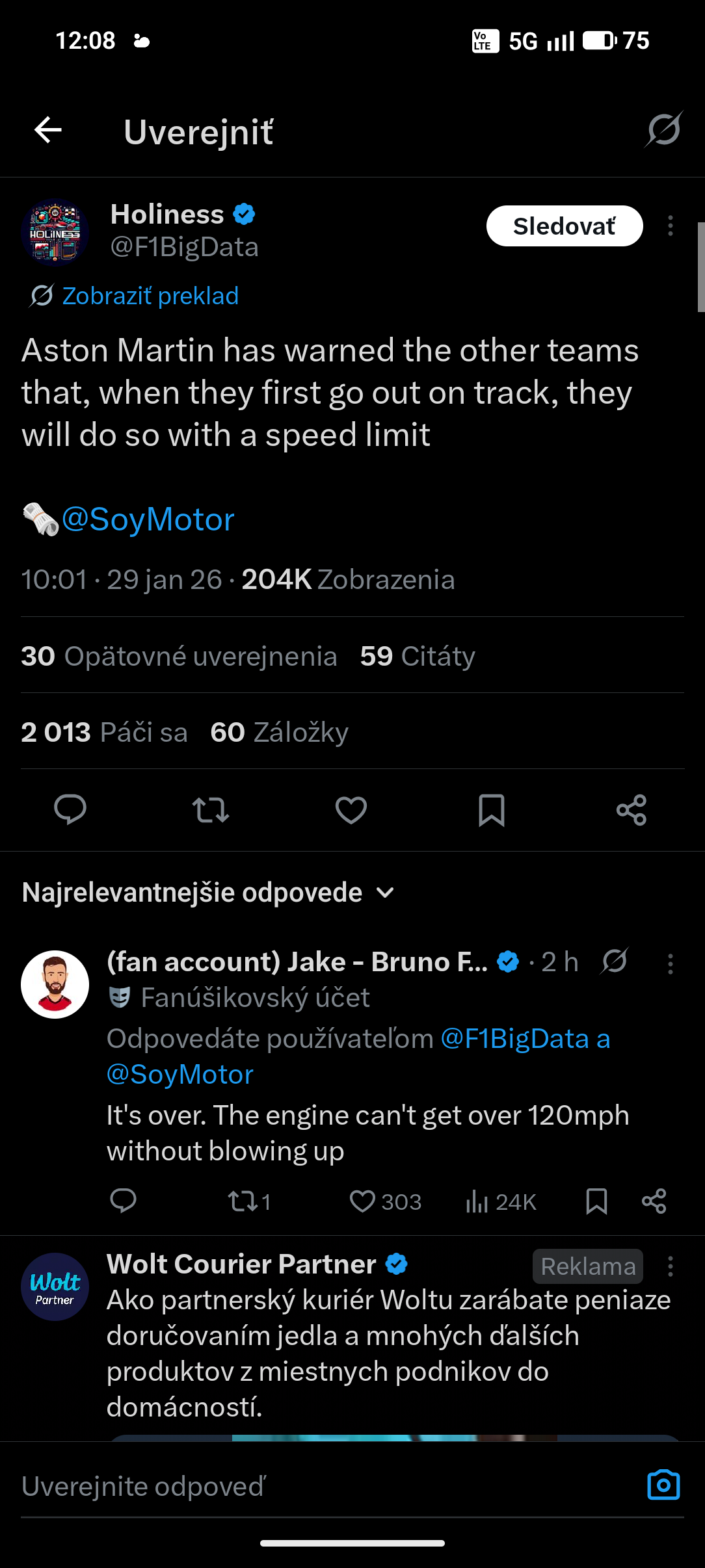Click the right-edge scrollbar handle
The image size is (705, 1568).
pyautogui.click(x=700, y=267)
